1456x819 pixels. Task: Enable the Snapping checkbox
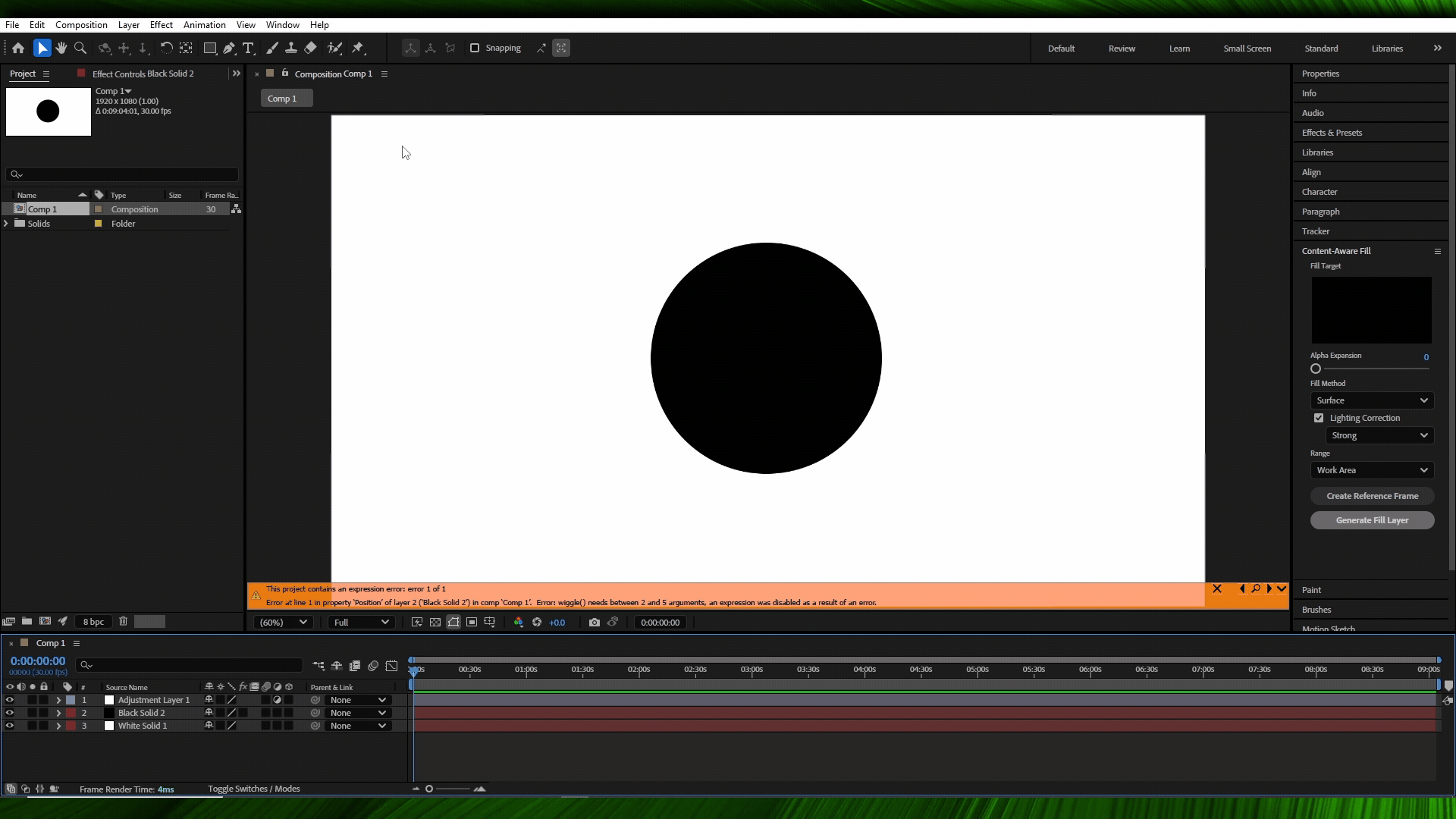[x=475, y=48]
